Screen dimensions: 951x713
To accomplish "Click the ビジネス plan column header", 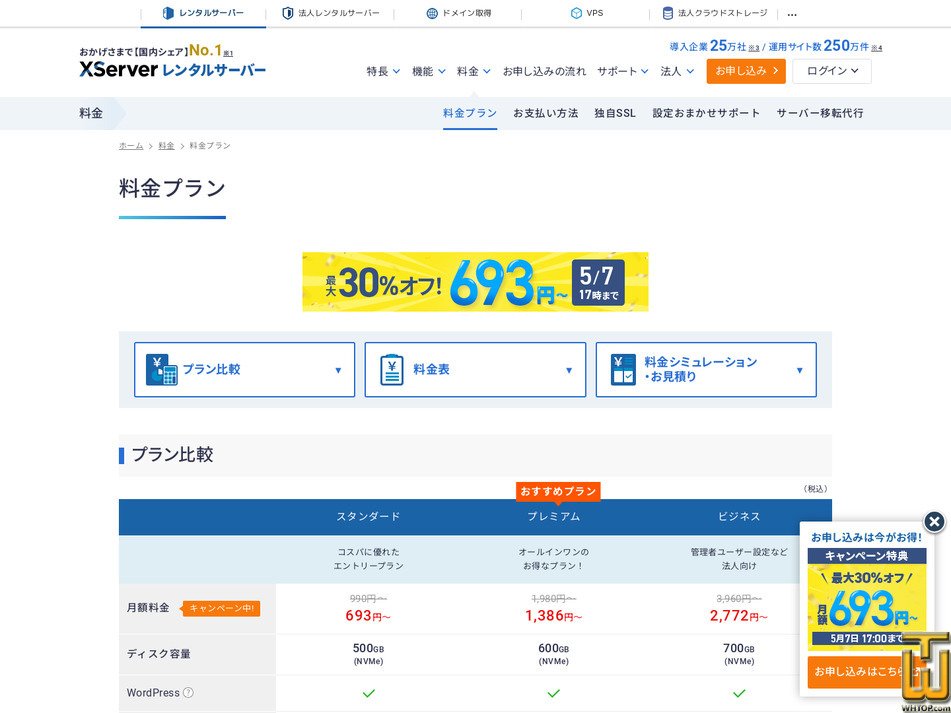I will tap(739, 517).
